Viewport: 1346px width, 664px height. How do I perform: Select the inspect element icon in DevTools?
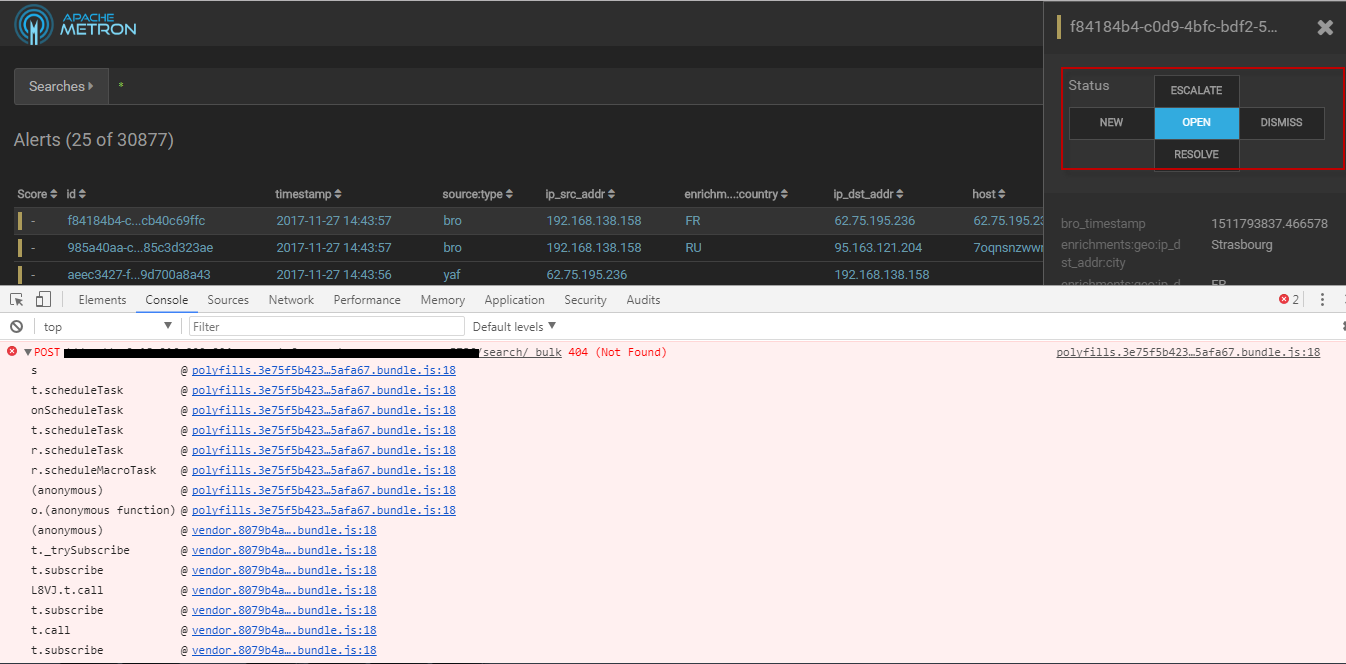coord(17,299)
